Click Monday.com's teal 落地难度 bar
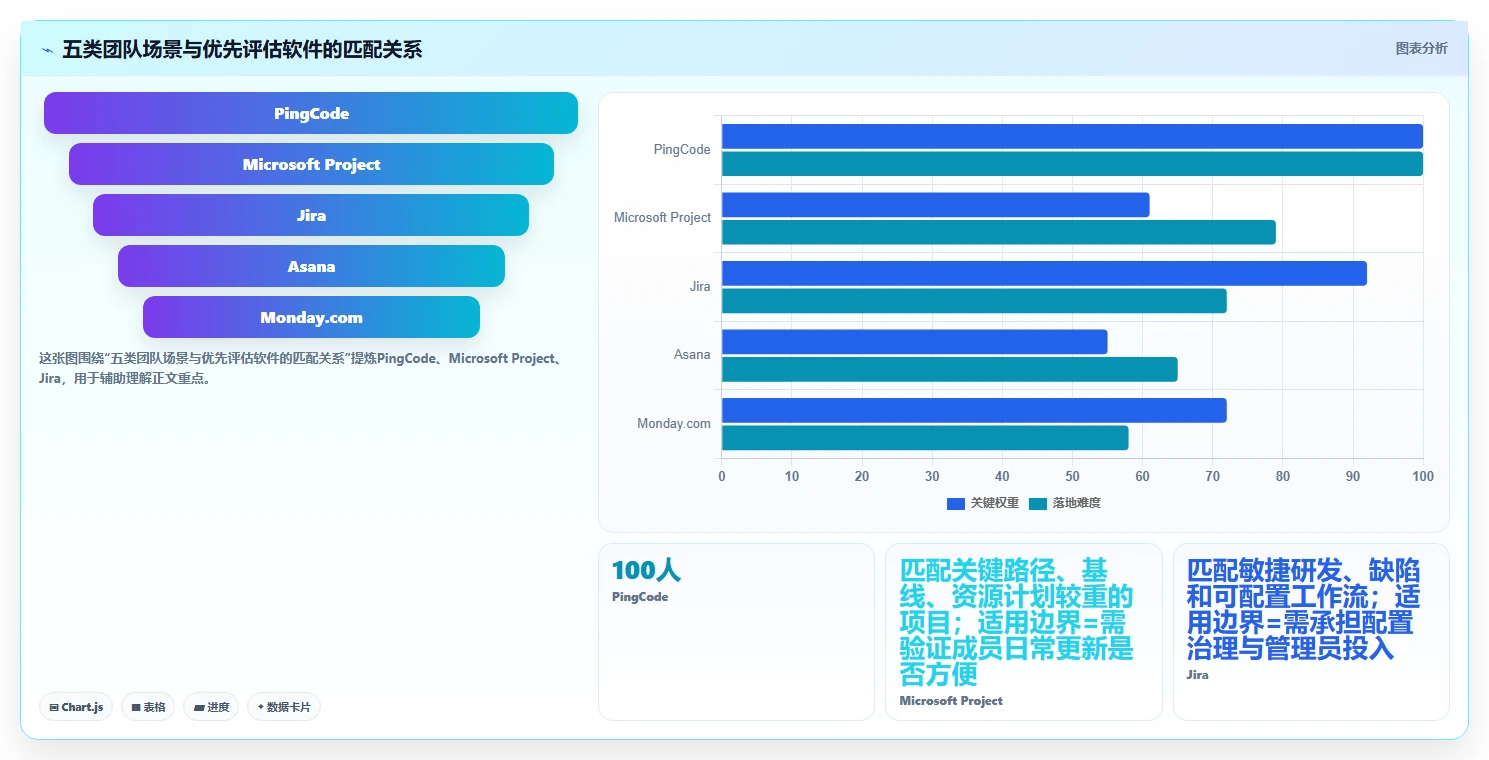 coord(925,438)
